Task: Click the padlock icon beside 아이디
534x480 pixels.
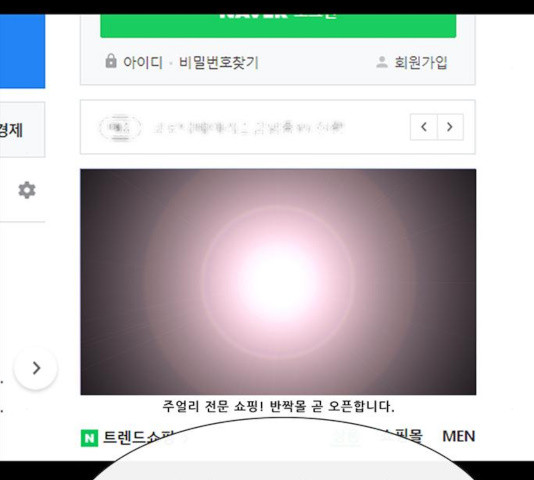Action: (111, 61)
